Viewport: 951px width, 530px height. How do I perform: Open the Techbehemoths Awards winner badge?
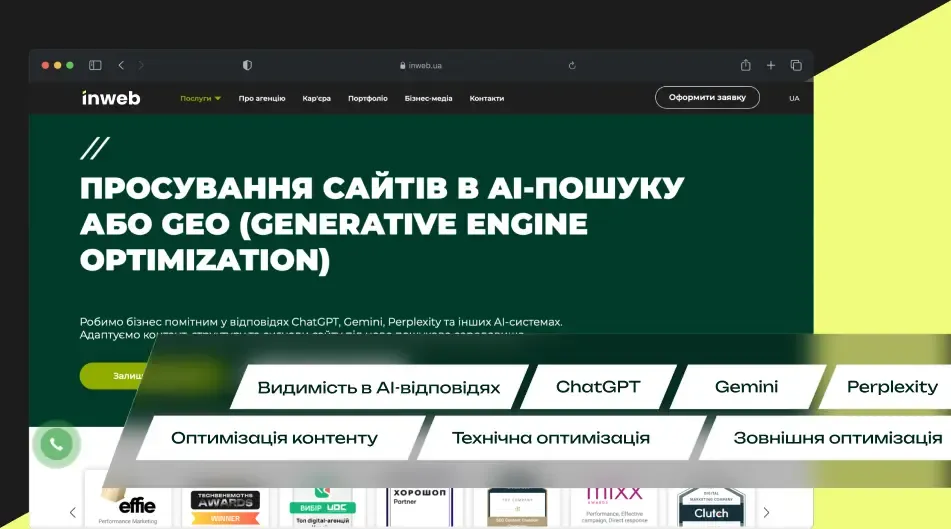[x=226, y=508]
